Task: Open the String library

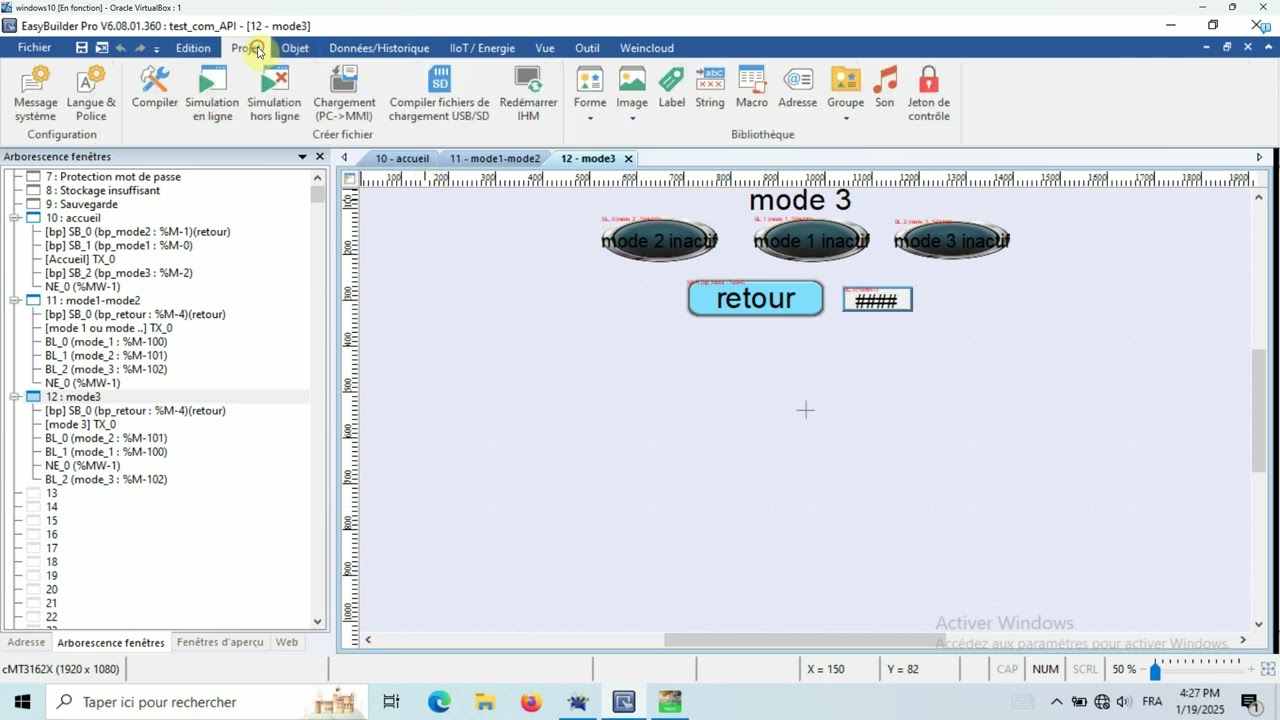Action: point(710,88)
